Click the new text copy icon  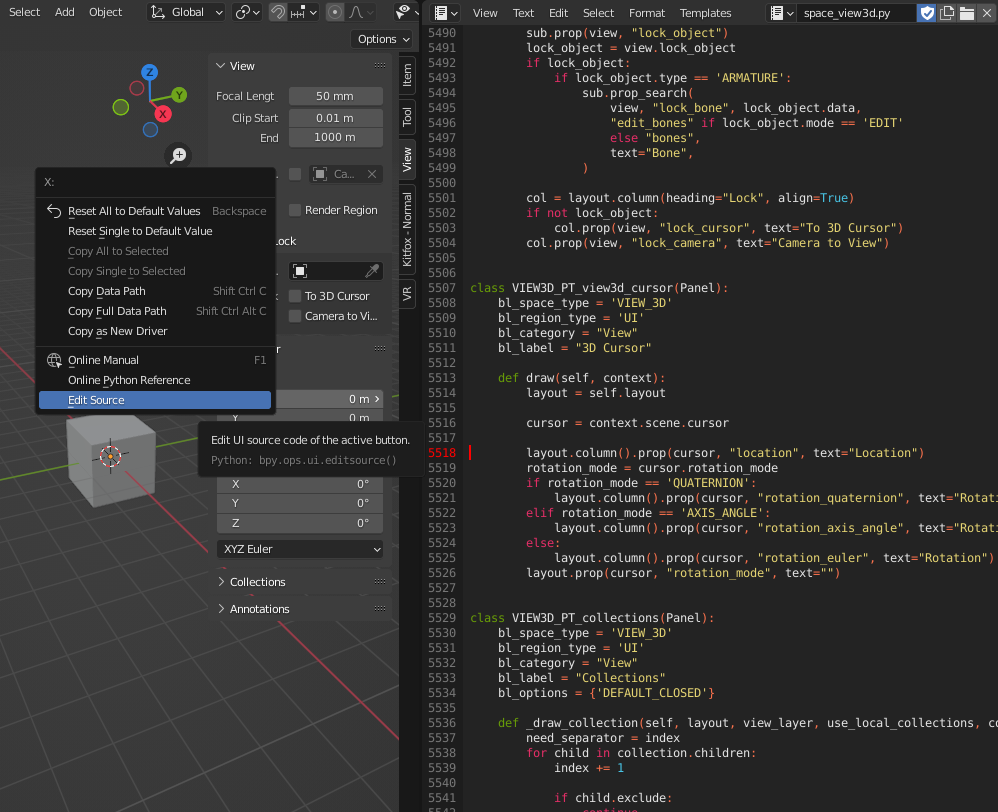coord(947,13)
